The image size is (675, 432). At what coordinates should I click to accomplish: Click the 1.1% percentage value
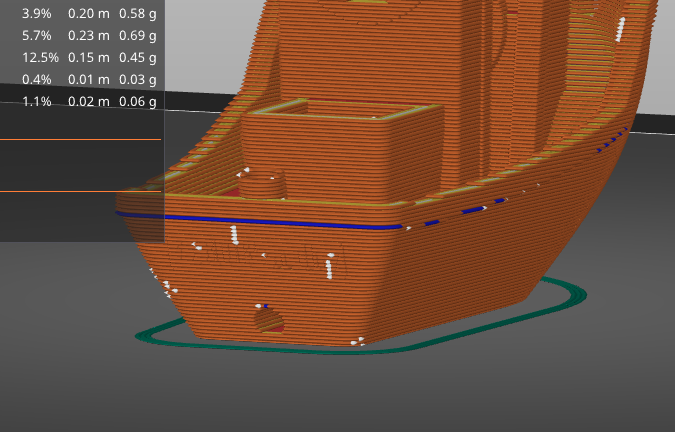tap(37, 102)
